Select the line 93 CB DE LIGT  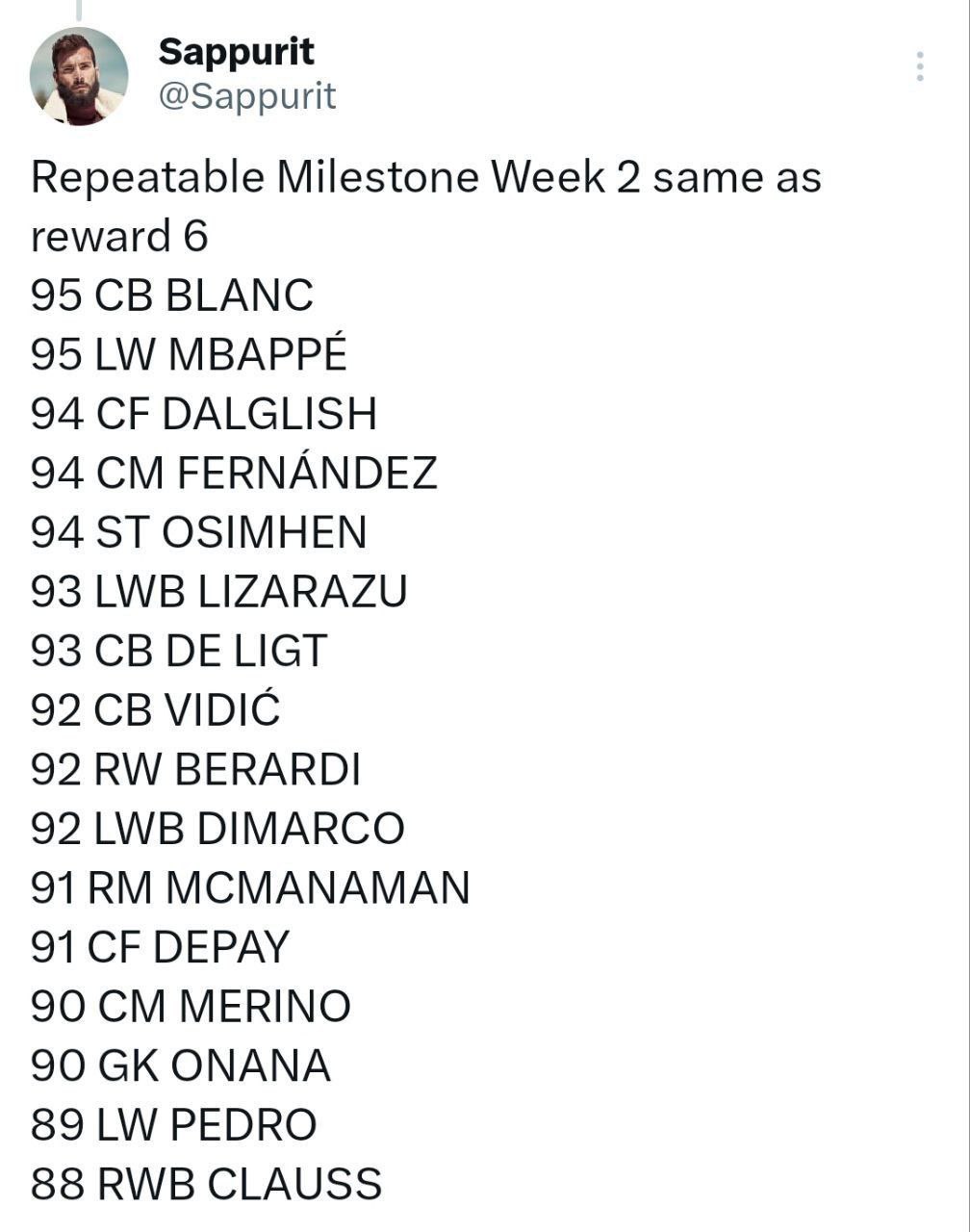point(179,652)
